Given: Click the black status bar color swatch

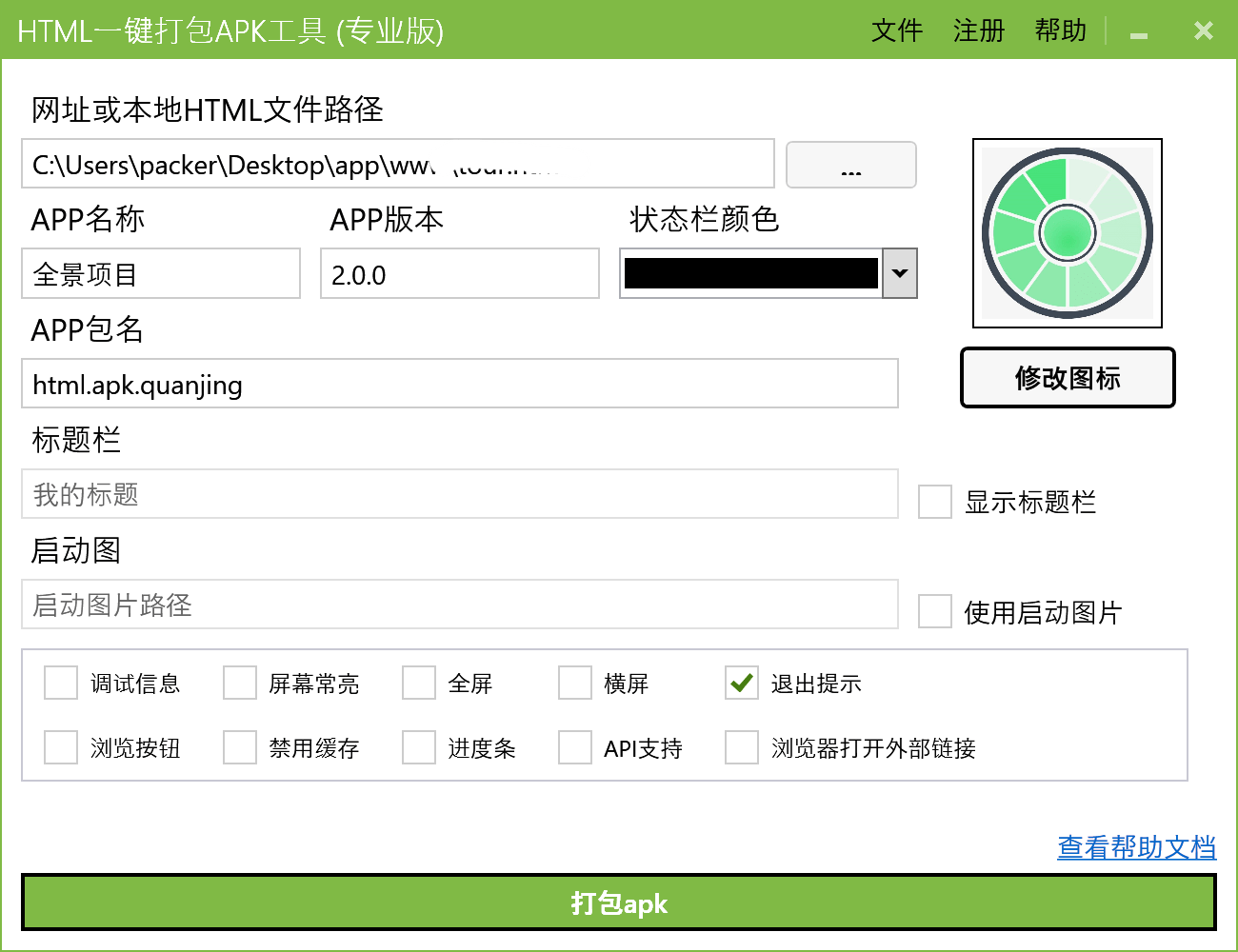Looking at the screenshot, I should (x=750, y=274).
